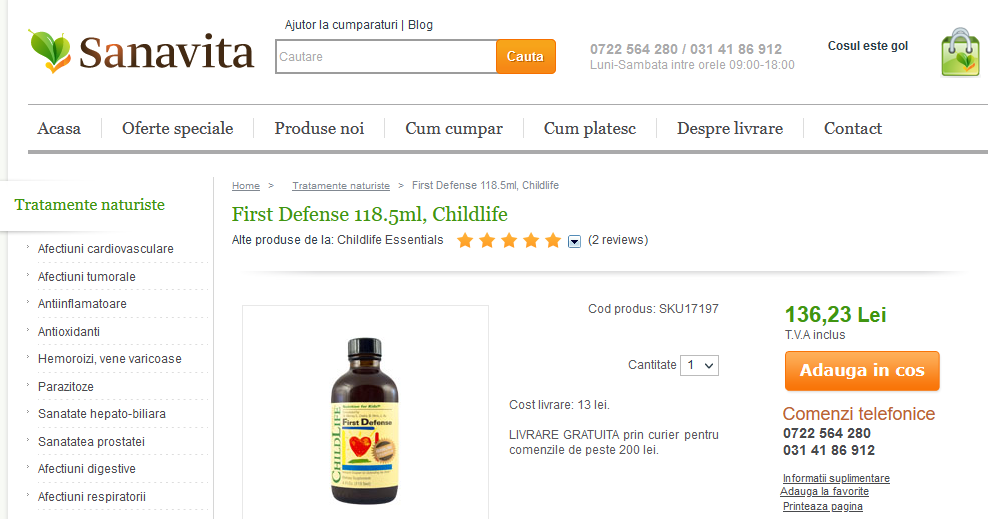The width and height of the screenshot is (1005, 519).
Task: Open the Afectiuni cardiovasculare category
Action: (x=106, y=249)
